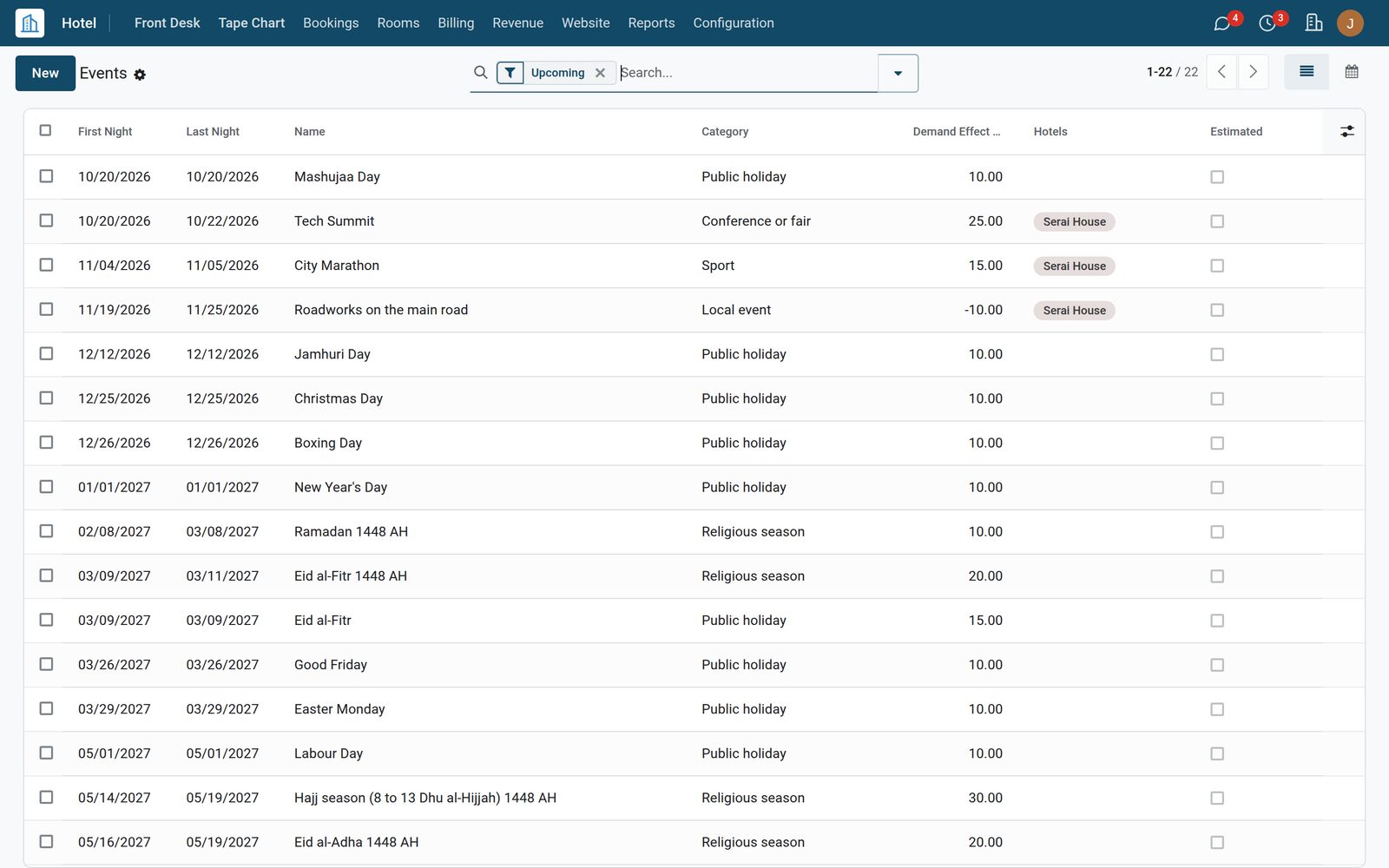The width and height of the screenshot is (1389, 868).
Task: Remove the Upcoming filter
Action: tap(600, 73)
